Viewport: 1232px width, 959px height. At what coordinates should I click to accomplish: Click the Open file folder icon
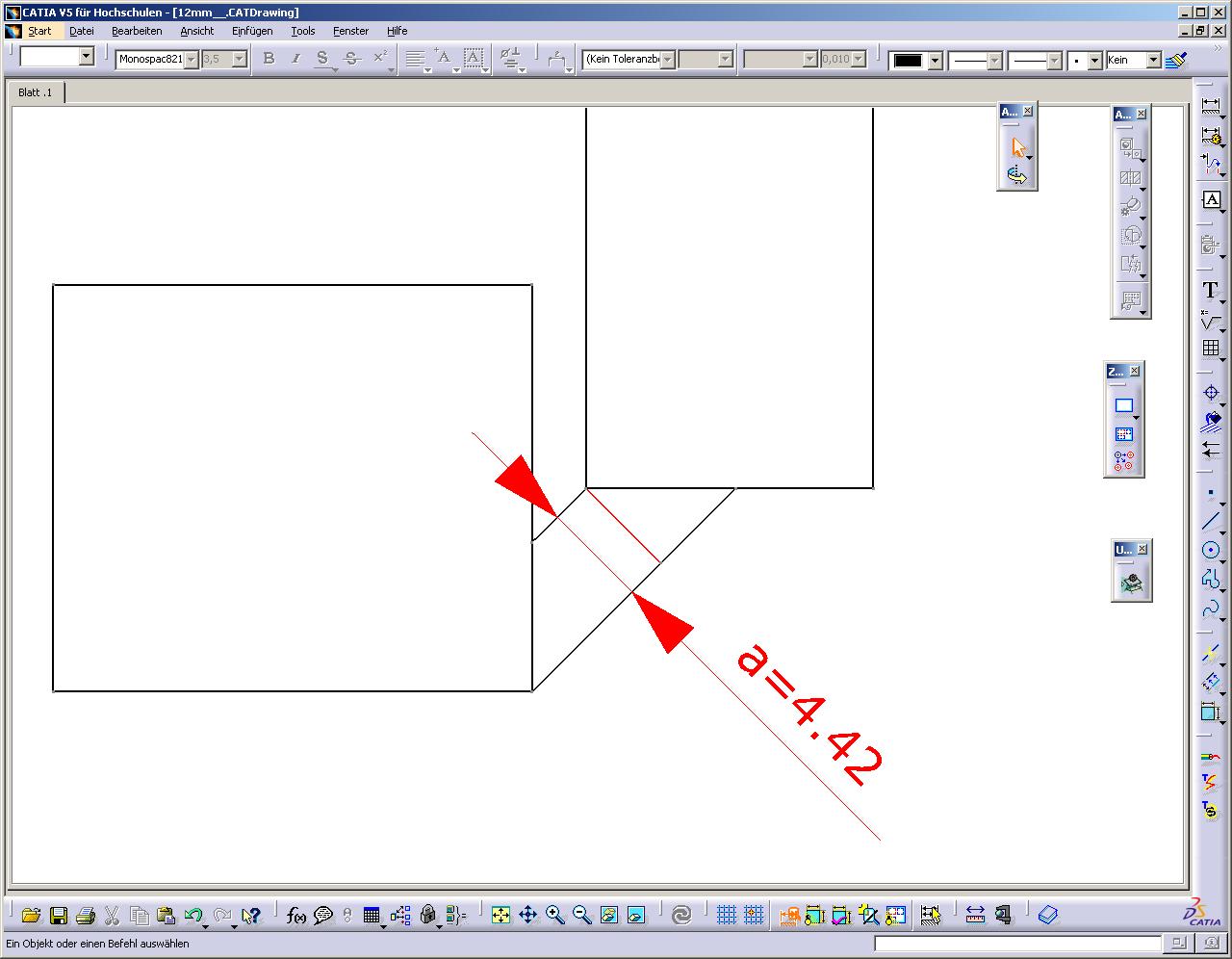[31, 915]
